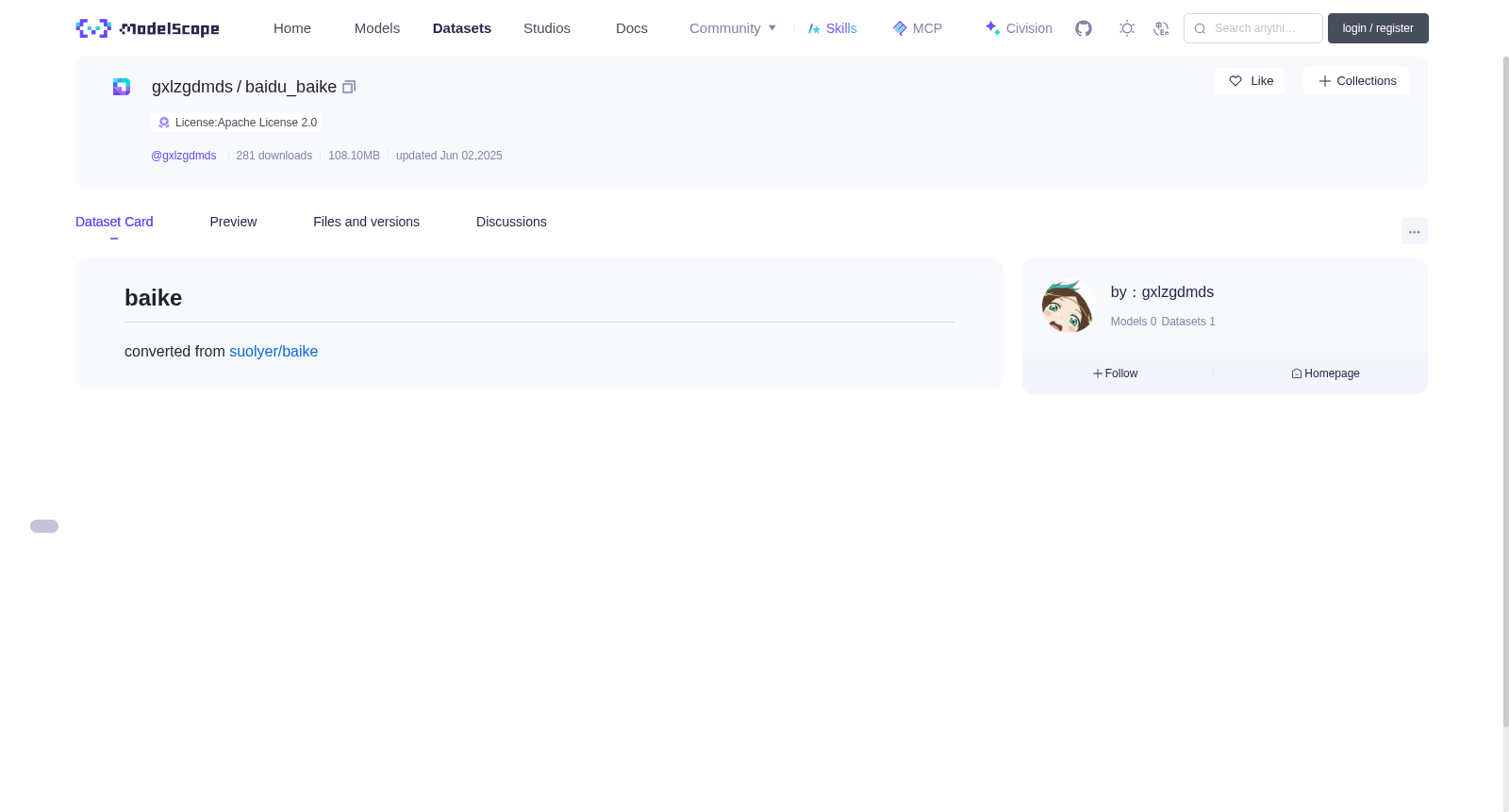Switch to the Discussions tab

point(511,222)
